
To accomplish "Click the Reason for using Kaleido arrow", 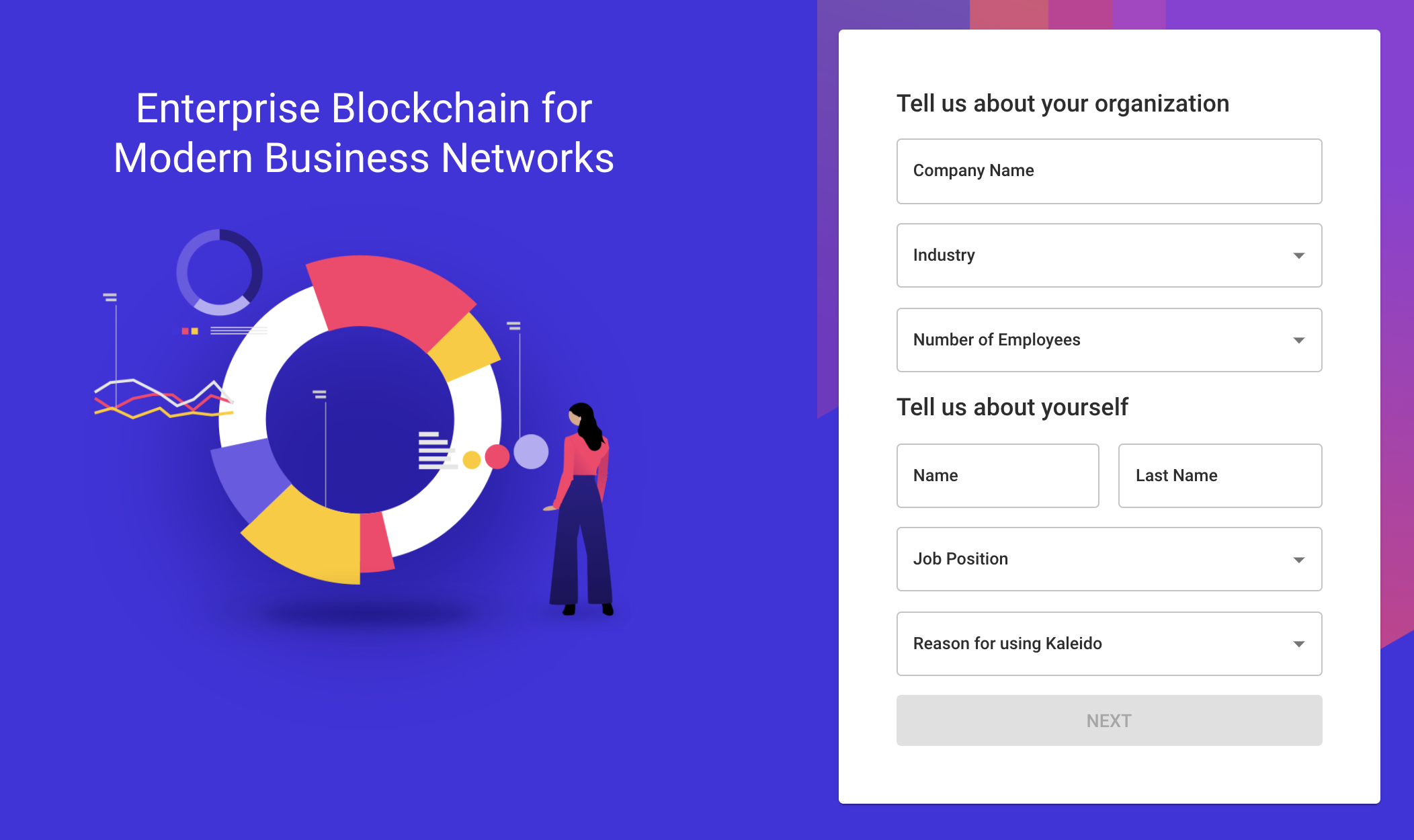I will point(1298,644).
